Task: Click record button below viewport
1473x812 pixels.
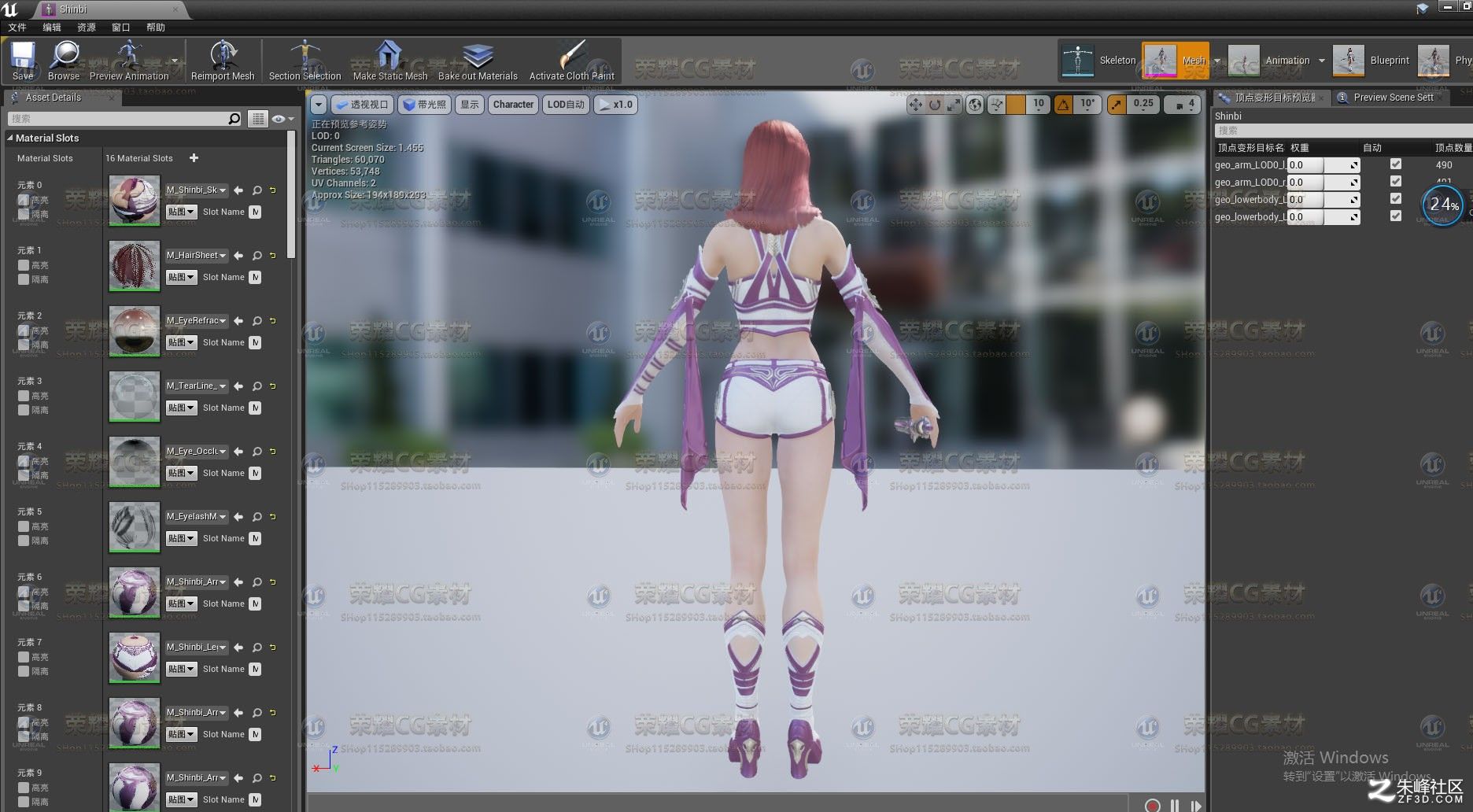Action: pyautogui.click(x=1152, y=804)
